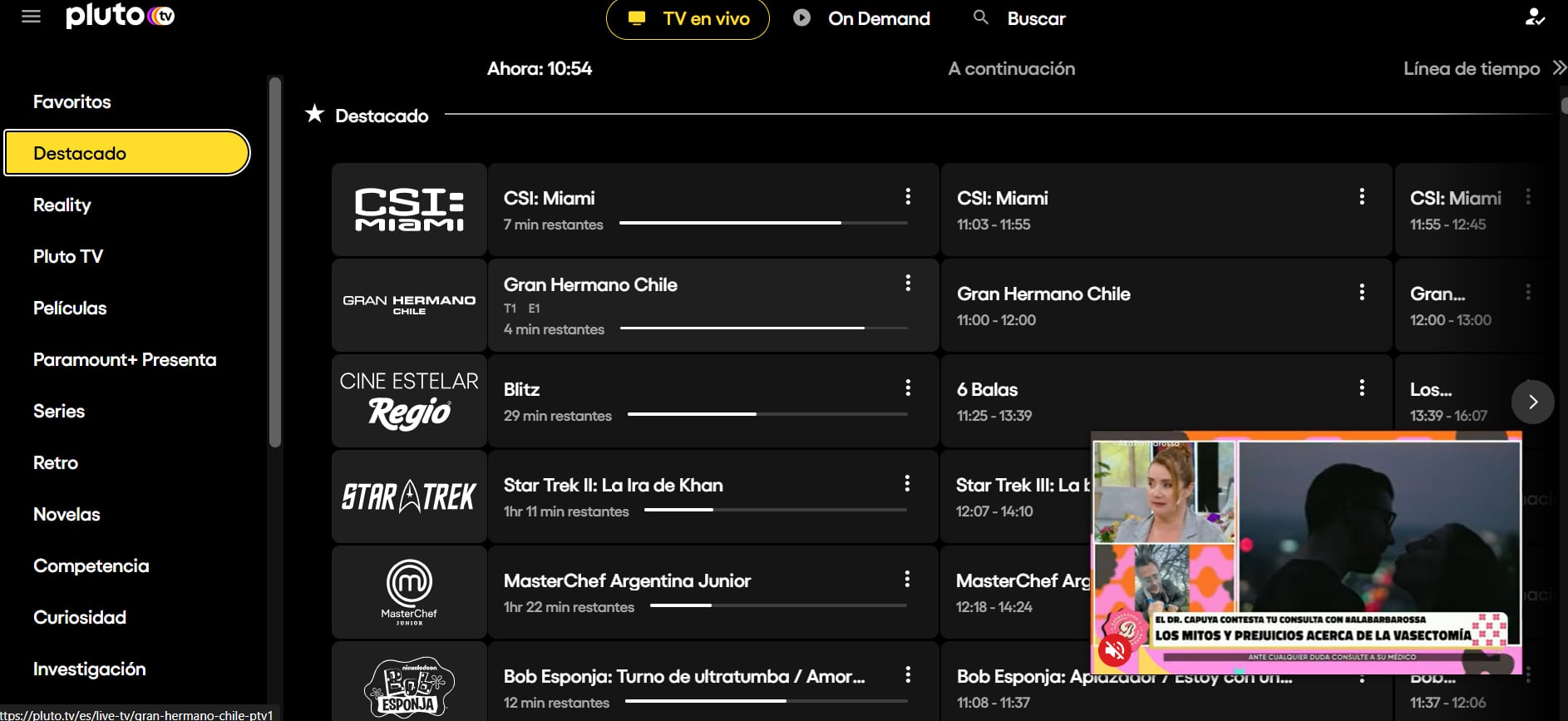Open options for current CSI: Miami program
Viewport: 1568px width, 721px height.
pos(908,196)
